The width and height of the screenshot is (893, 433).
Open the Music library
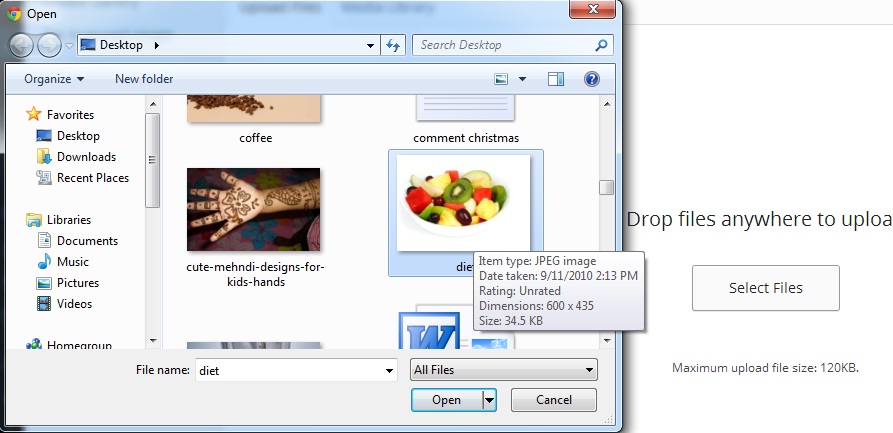pos(72,262)
